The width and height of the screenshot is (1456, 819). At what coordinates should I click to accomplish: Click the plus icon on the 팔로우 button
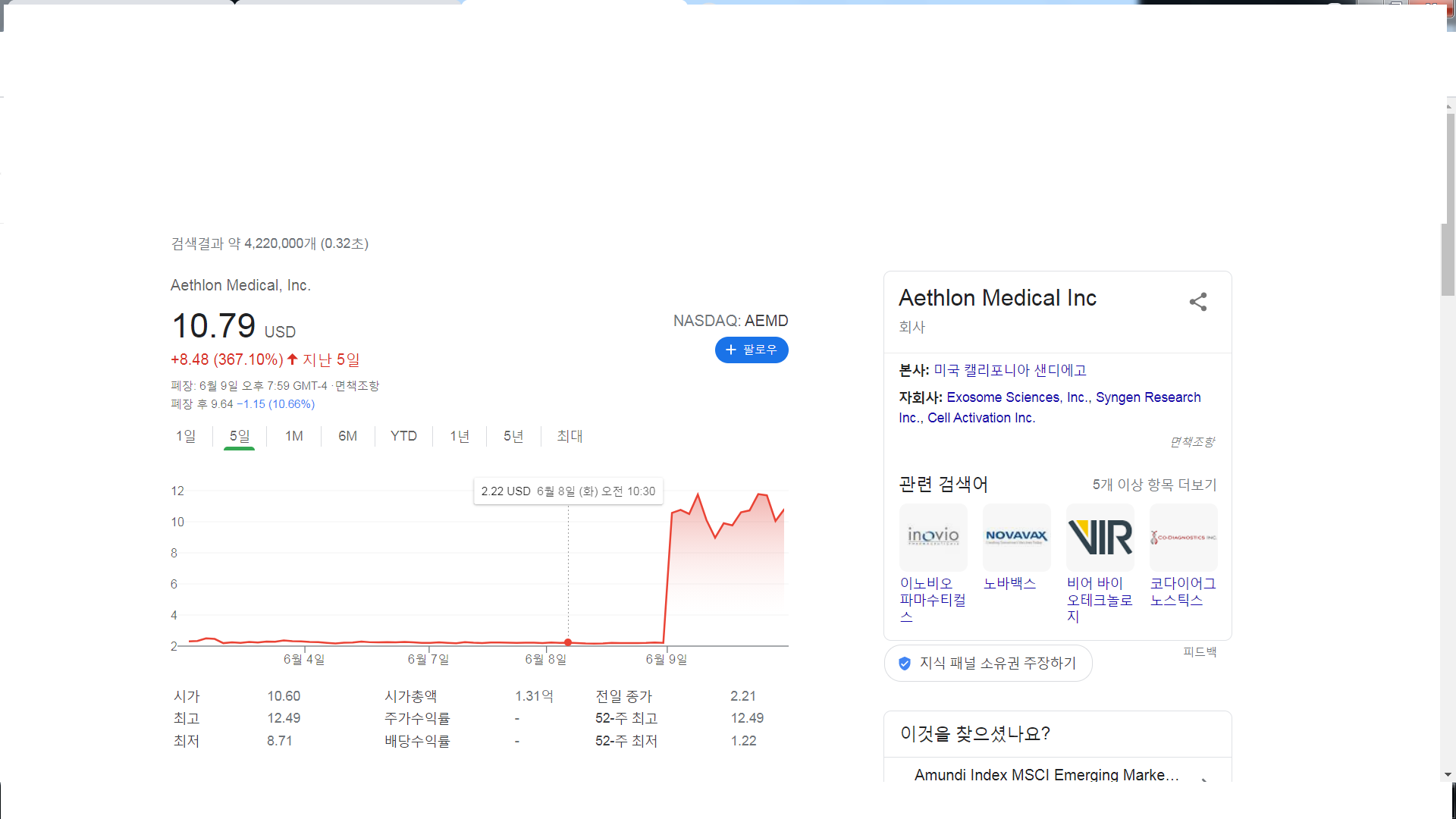pyautogui.click(x=730, y=350)
